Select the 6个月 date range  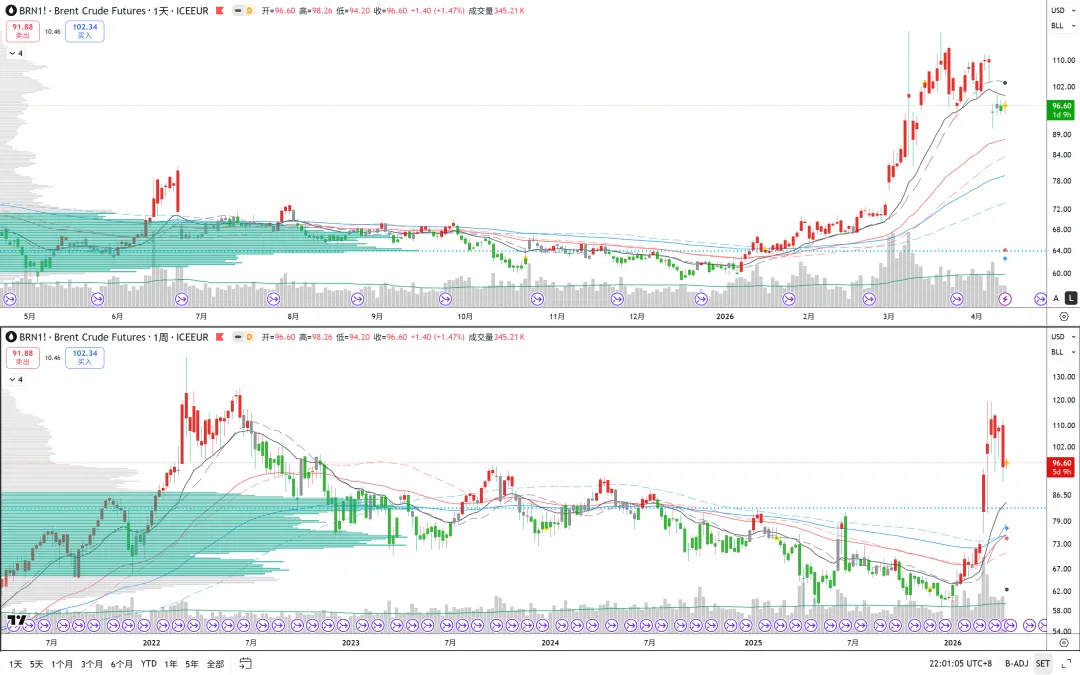pos(122,664)
